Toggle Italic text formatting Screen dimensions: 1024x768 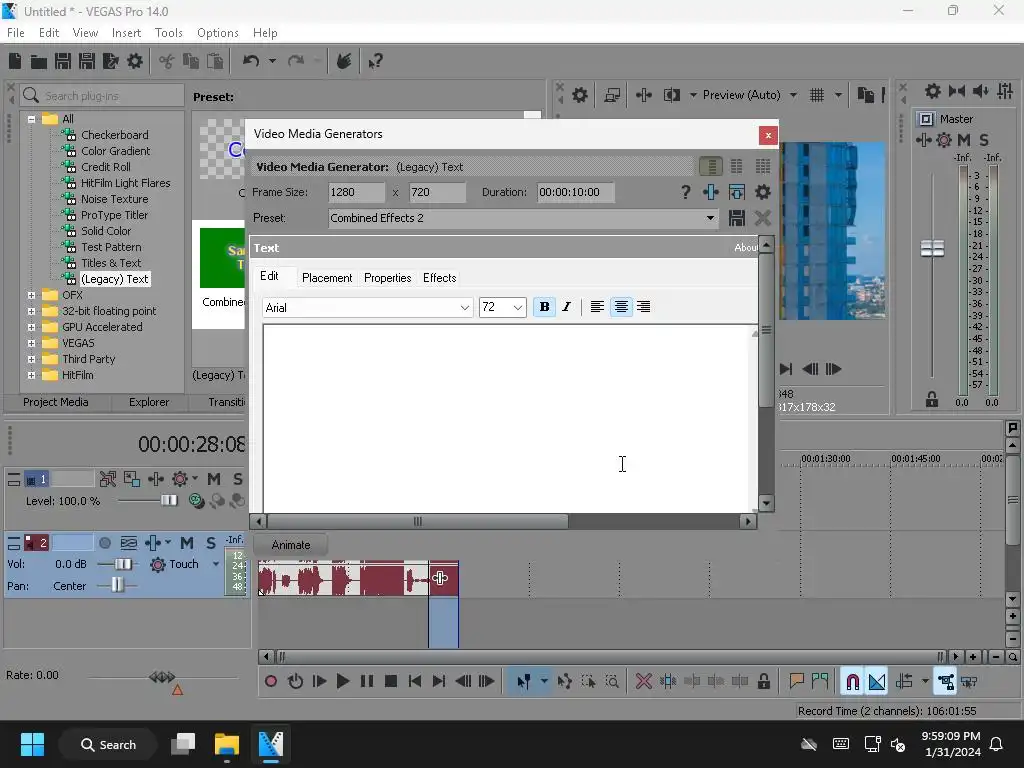tap(566, 307)
